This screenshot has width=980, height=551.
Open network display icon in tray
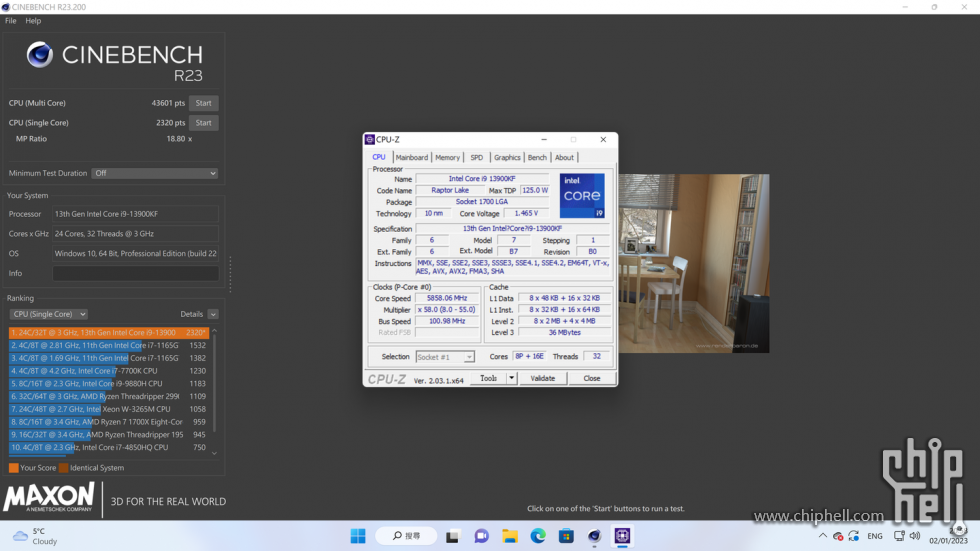click(899, 536)
